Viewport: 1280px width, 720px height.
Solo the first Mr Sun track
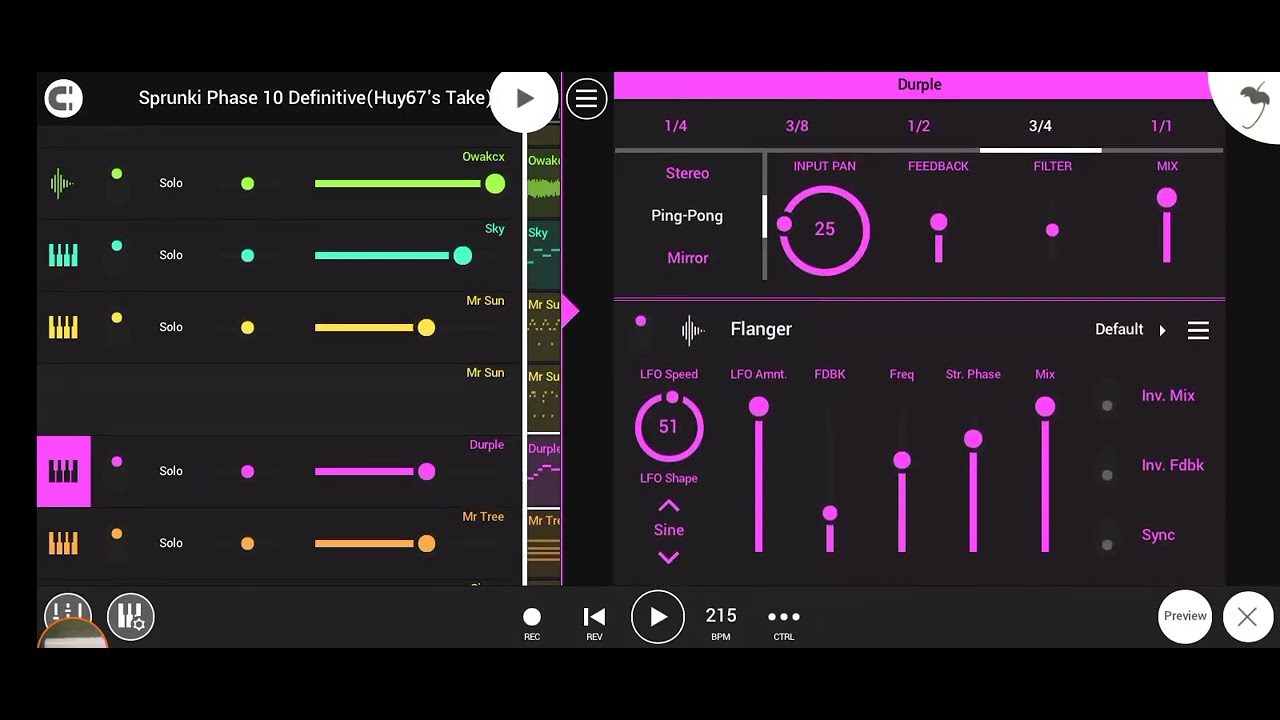pyautogui.click(x=171, y=327)
